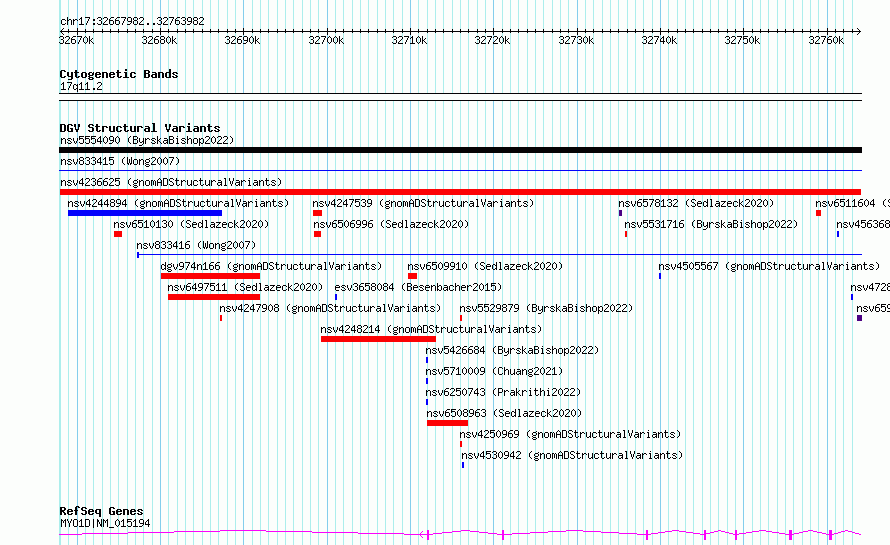Click nsv4505567 (gnomADStructuralVariants) label
Screen dimensions: 890x545
769,266
